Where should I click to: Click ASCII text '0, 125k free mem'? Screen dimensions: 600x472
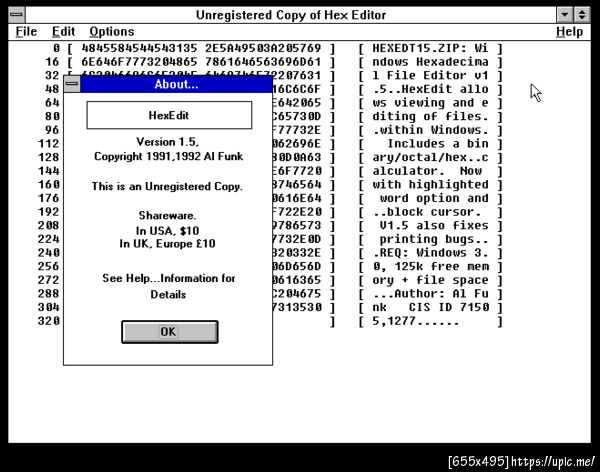pos(430,266)
